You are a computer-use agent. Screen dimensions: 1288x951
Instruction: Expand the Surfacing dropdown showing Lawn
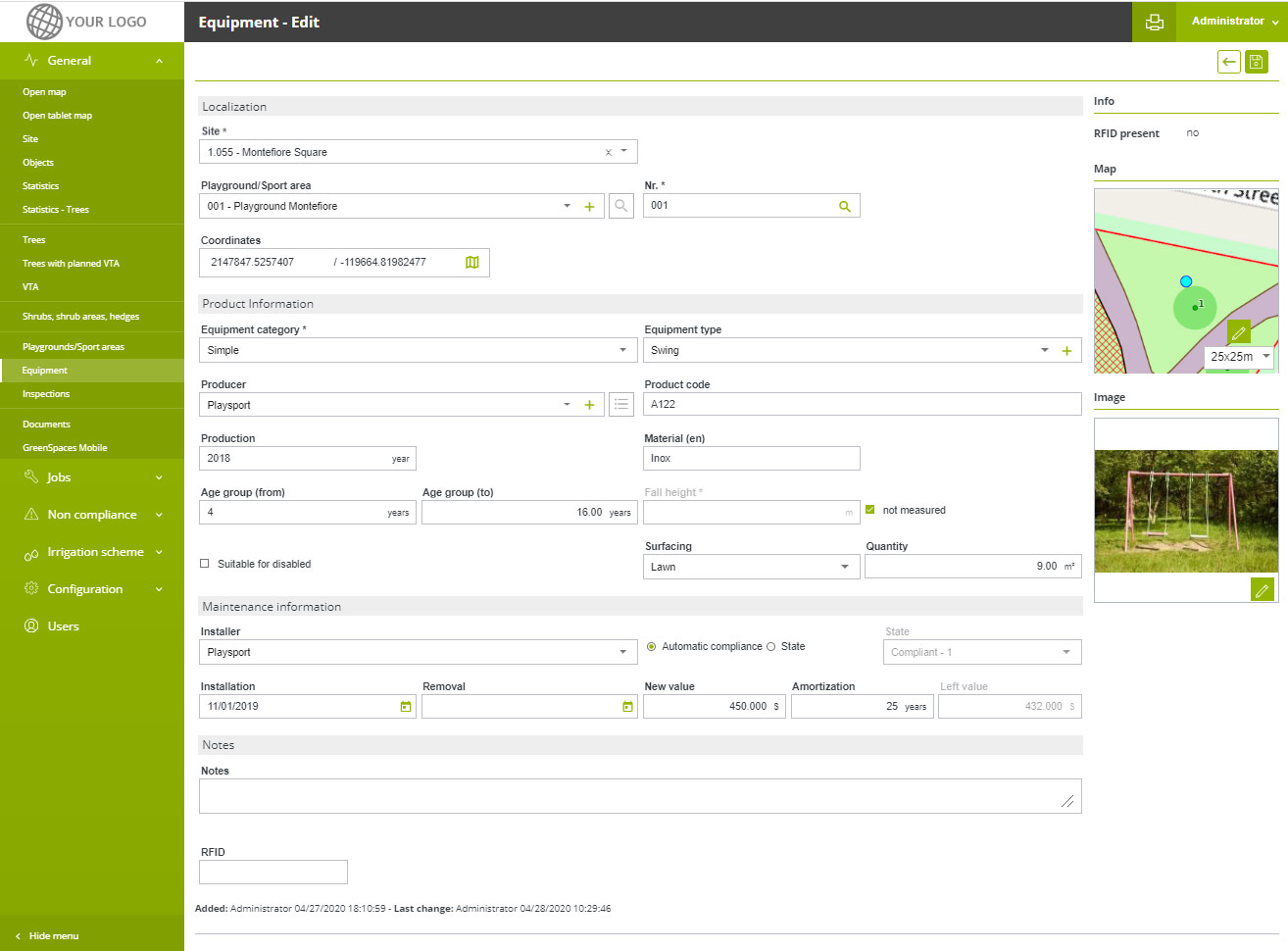[x=751, y=567]
